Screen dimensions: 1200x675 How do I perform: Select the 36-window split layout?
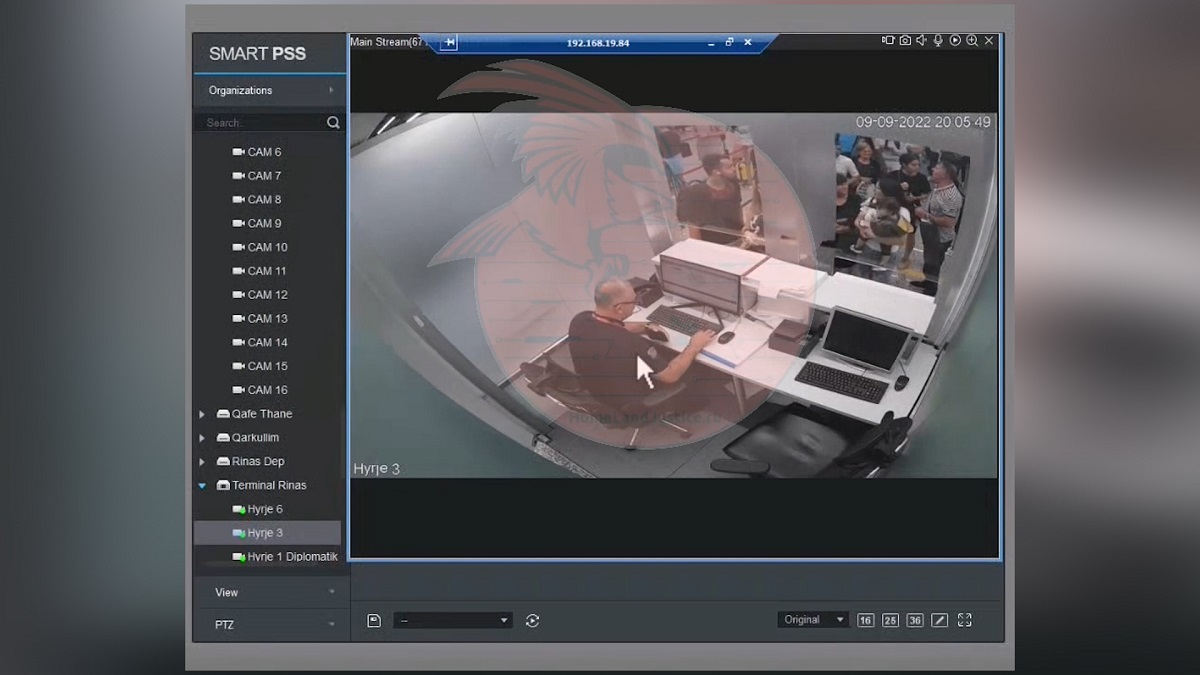(x=915, y=621)
